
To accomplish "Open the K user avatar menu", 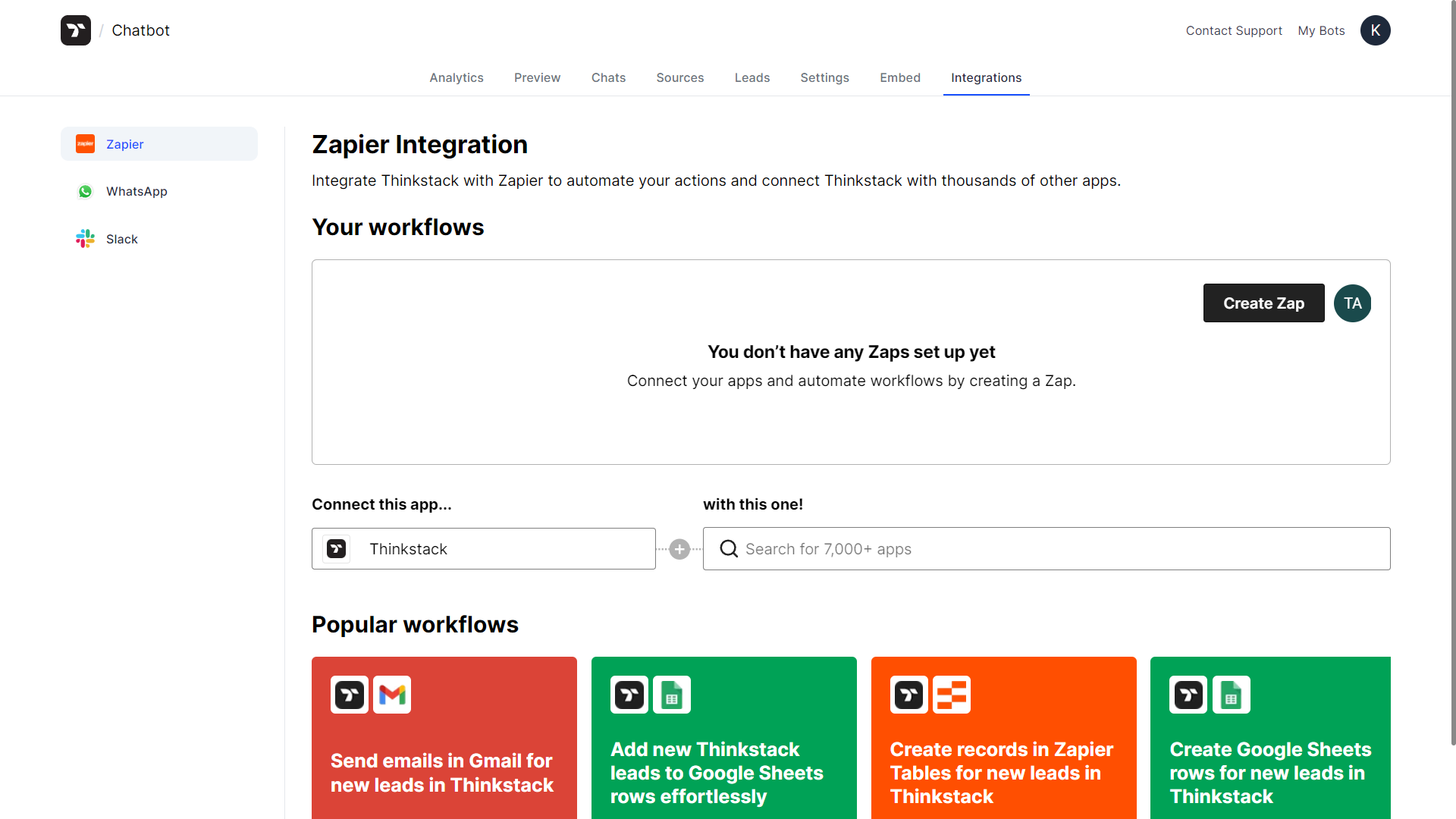I will pos(1375,30).
